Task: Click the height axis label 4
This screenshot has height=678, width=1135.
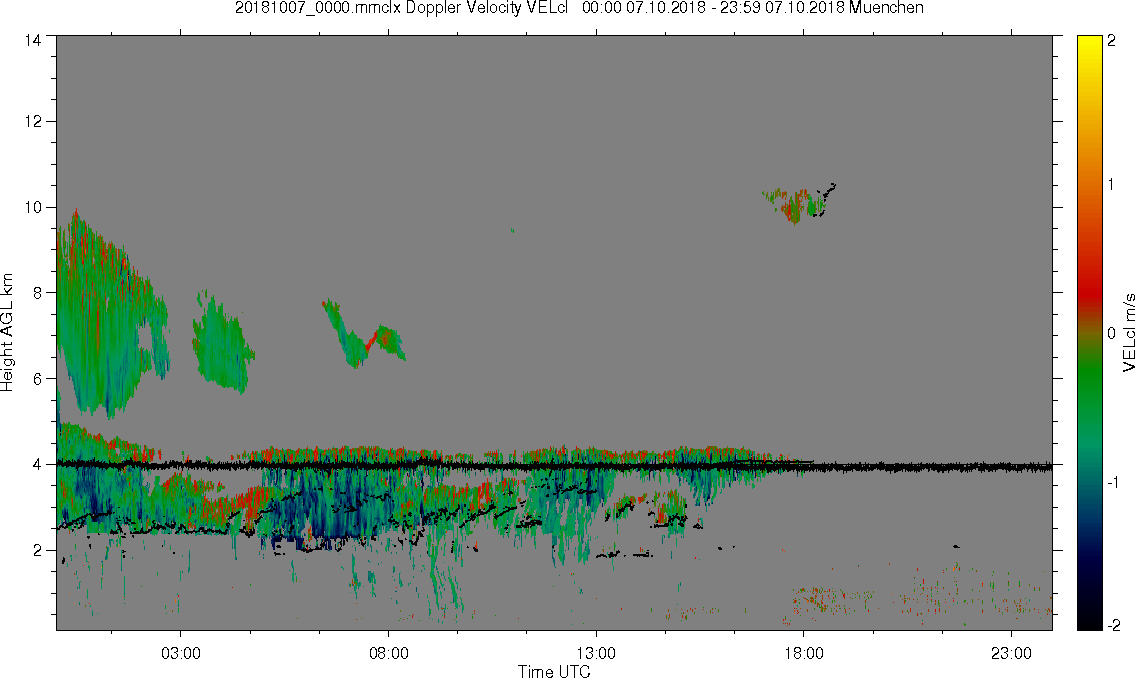Action: point(38,465)
